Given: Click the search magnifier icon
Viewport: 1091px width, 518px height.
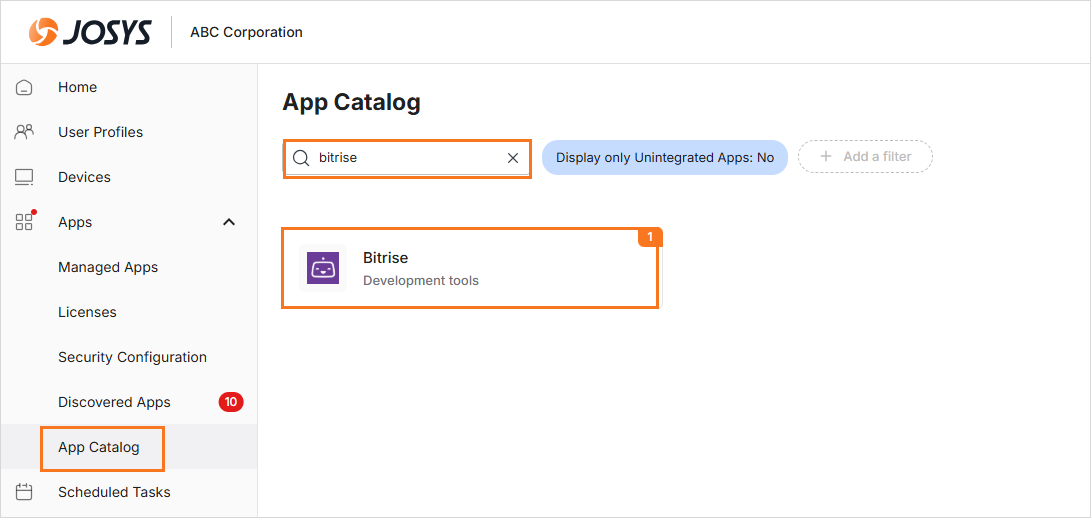Looking at the screenshot, I should pyautogui.click(x=301, y=158).
